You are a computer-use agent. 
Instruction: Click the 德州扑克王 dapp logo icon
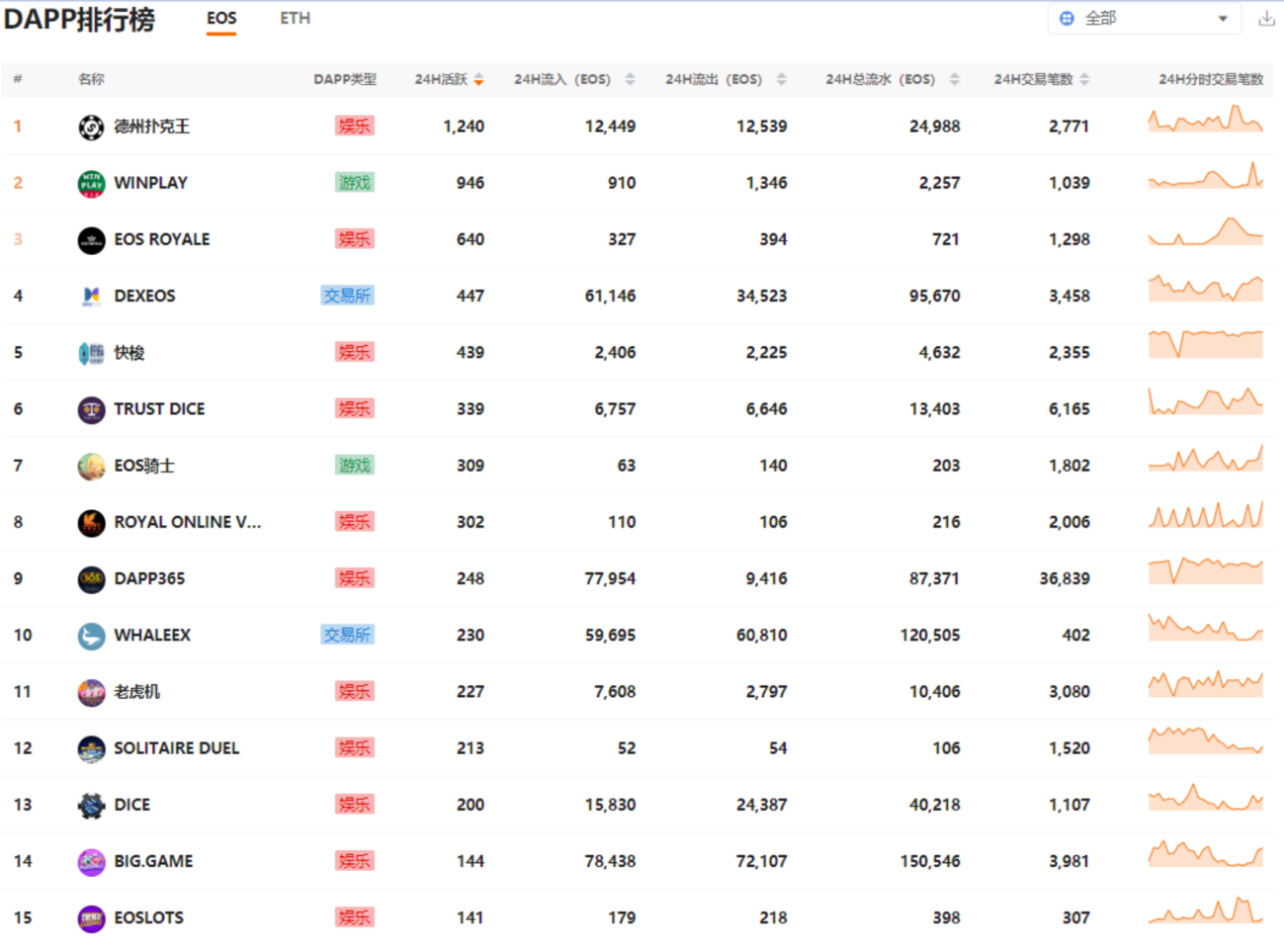click(x=91, y=127)
